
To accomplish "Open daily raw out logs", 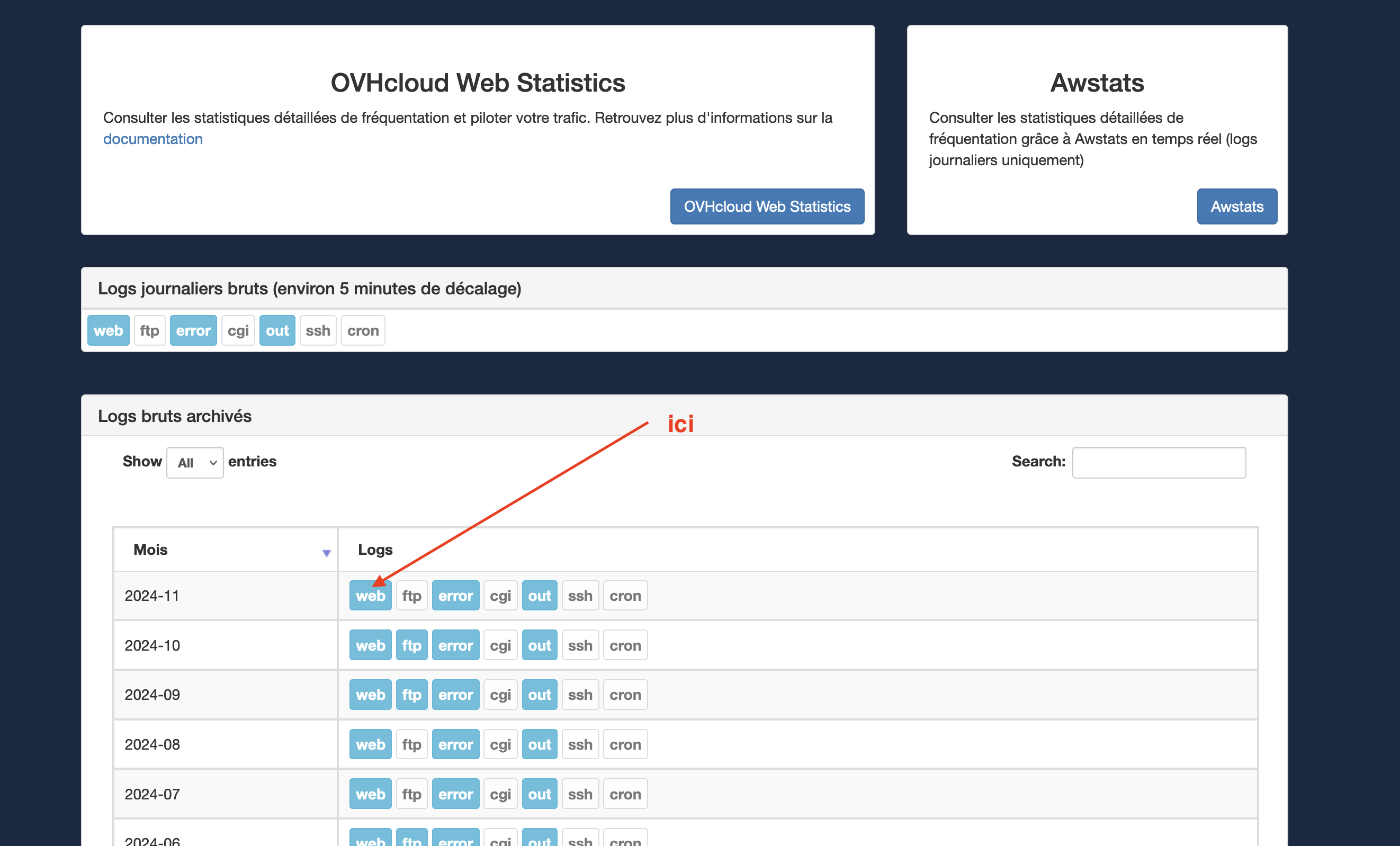I will (277, 330).
